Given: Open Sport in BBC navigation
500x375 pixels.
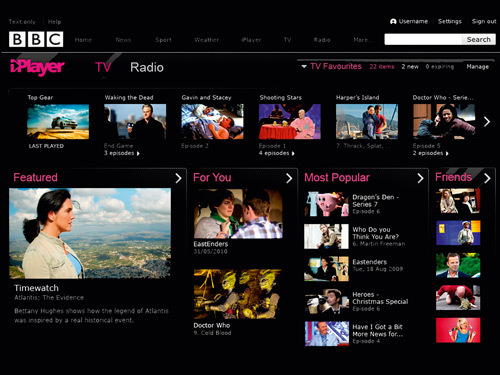Looking at the screenshot, I should [163, 40].
